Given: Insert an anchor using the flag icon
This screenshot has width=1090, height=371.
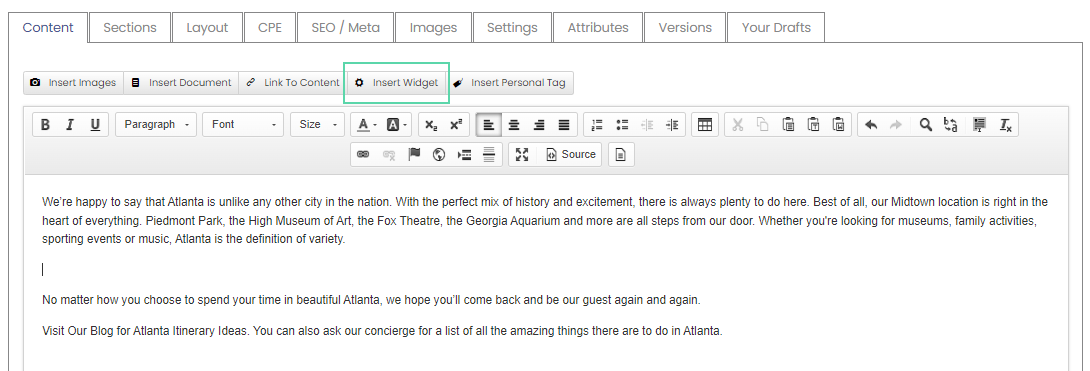Looking at the screenshot, I should click(414, 154).
